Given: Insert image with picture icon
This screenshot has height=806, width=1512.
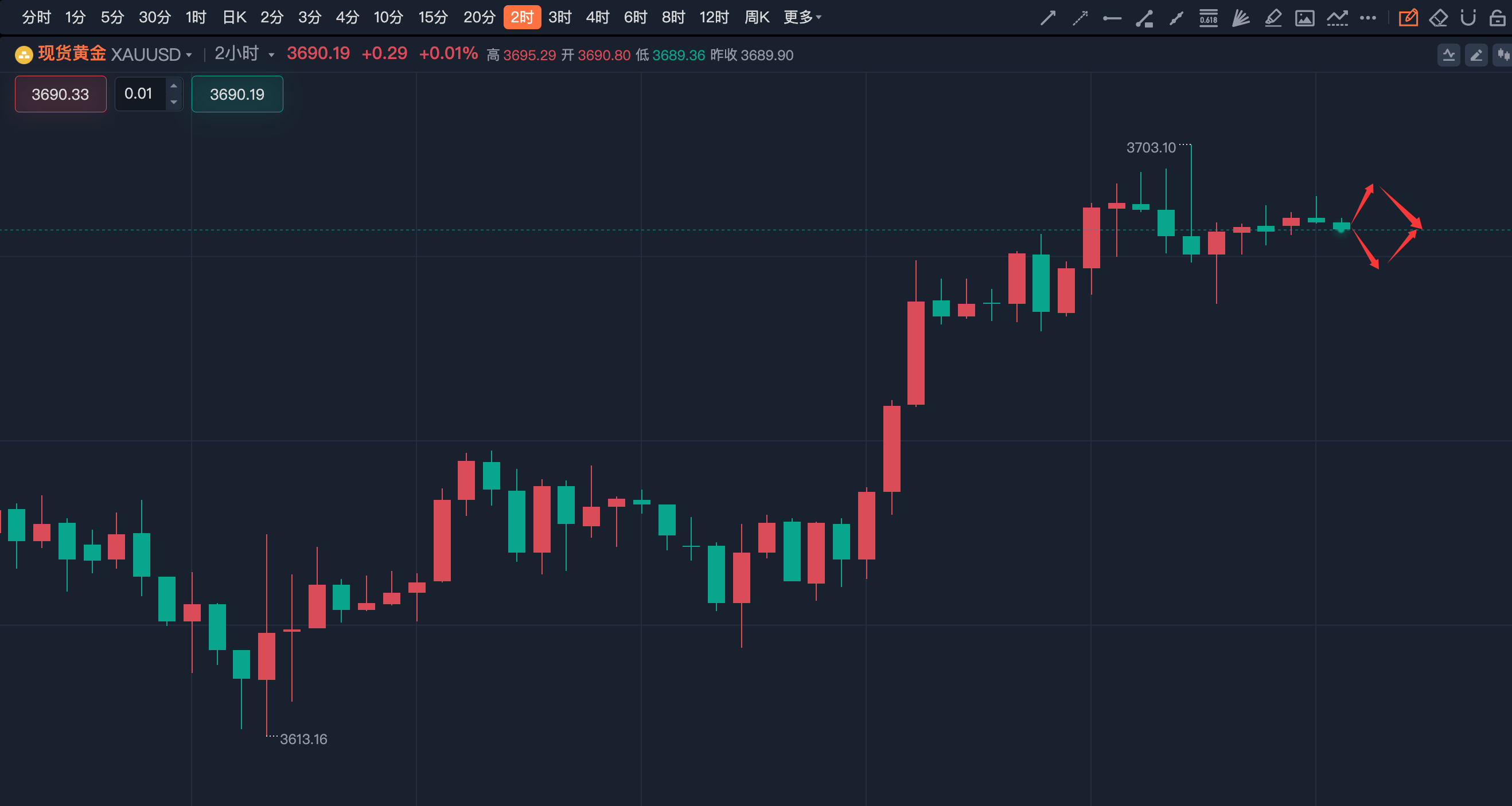Looking at the screenshot, I should [x=1304, y=18].
